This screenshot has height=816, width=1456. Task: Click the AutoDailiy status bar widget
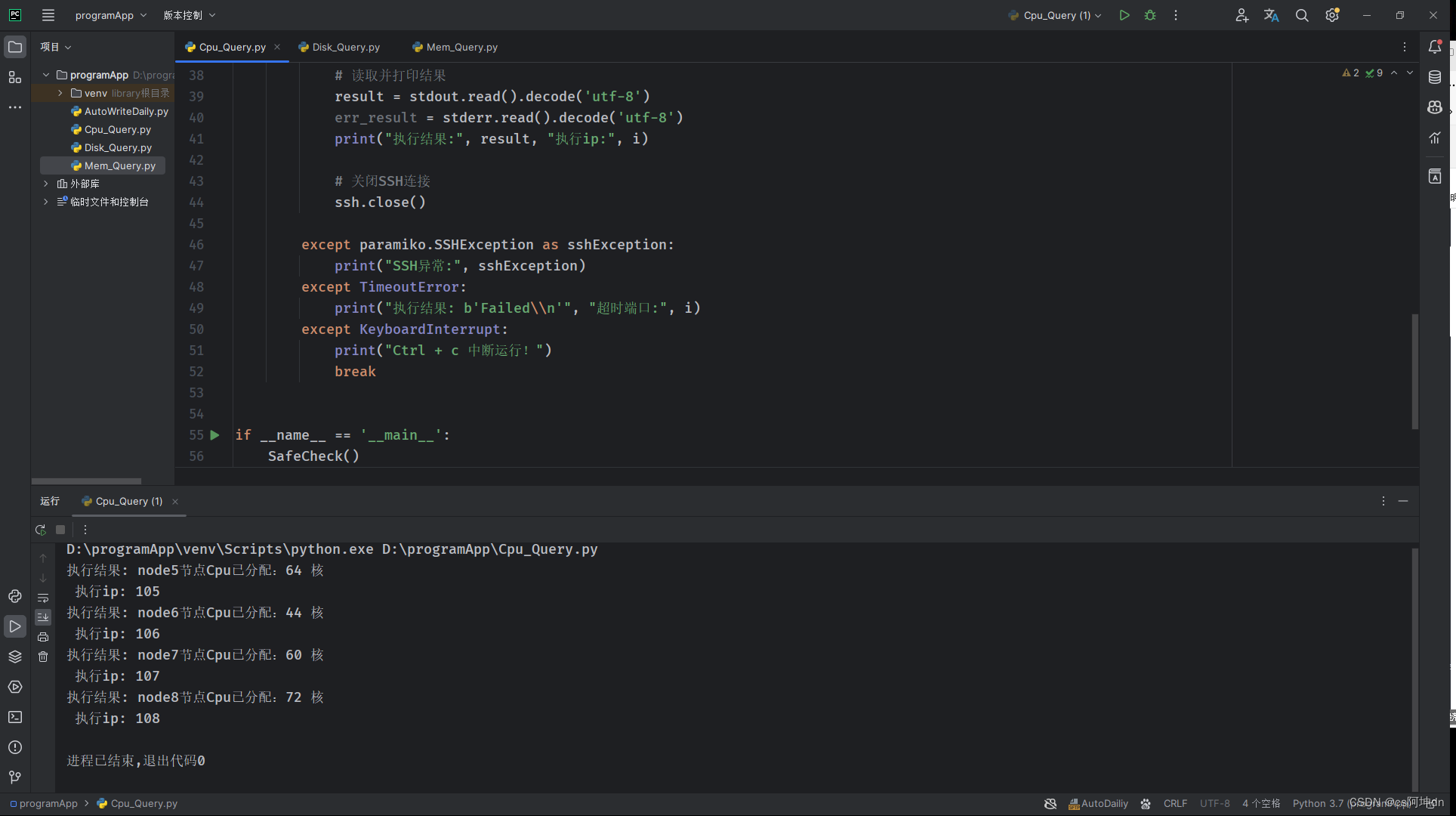click(x=1099, y=803)
